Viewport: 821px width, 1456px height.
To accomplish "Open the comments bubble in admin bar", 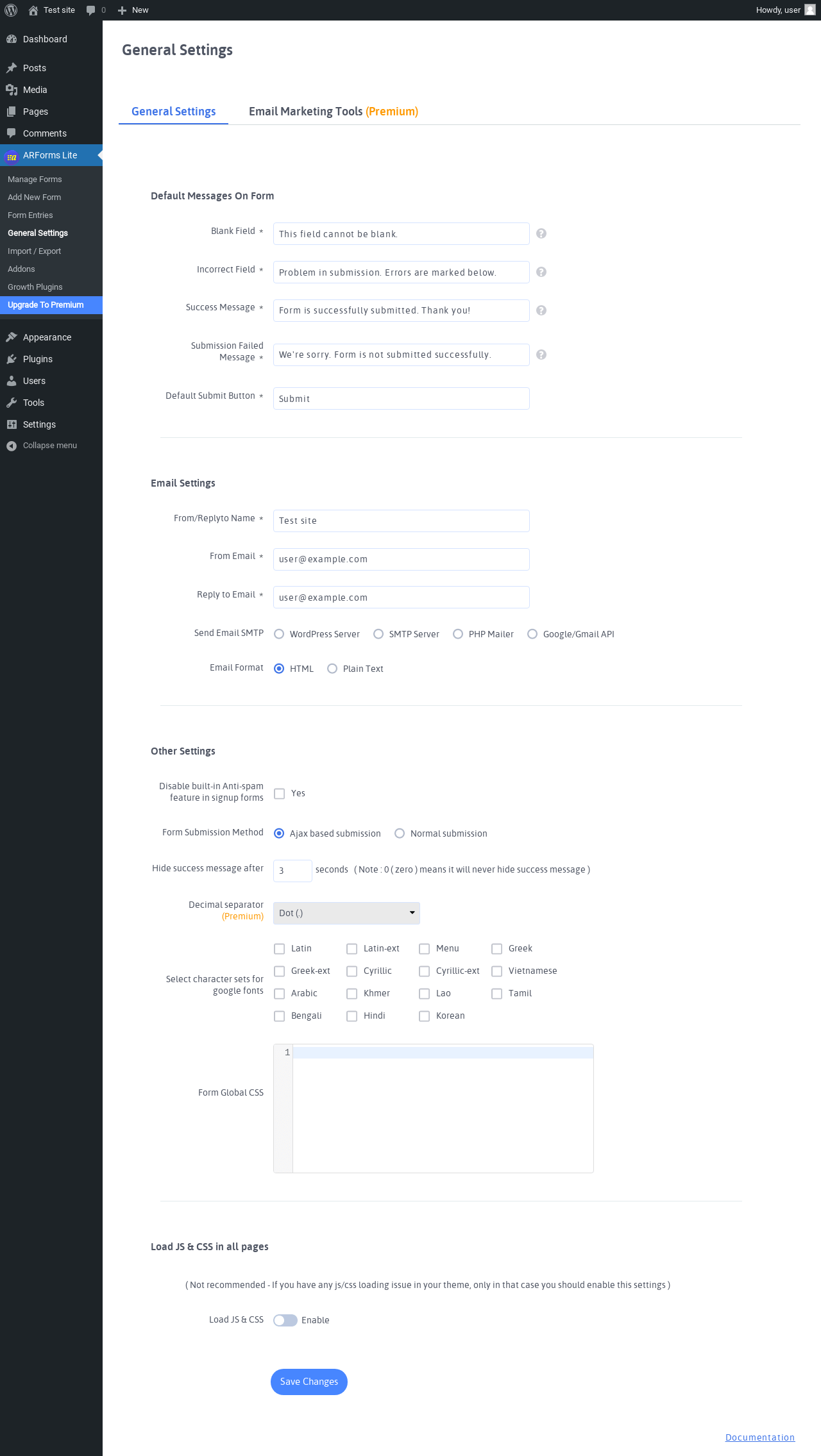I will (x=90, y=10).
